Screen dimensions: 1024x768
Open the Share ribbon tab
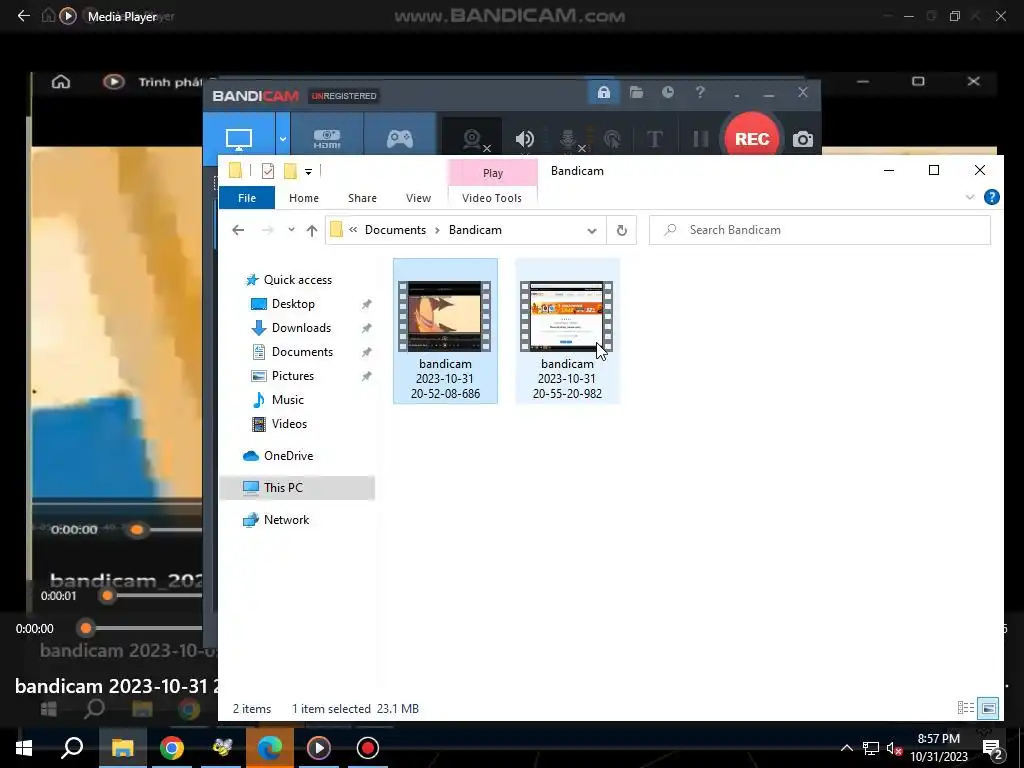[362, 198]
